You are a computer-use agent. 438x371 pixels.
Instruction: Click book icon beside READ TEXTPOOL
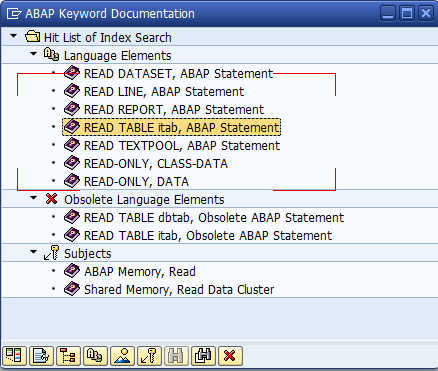(x=72, y=145)
